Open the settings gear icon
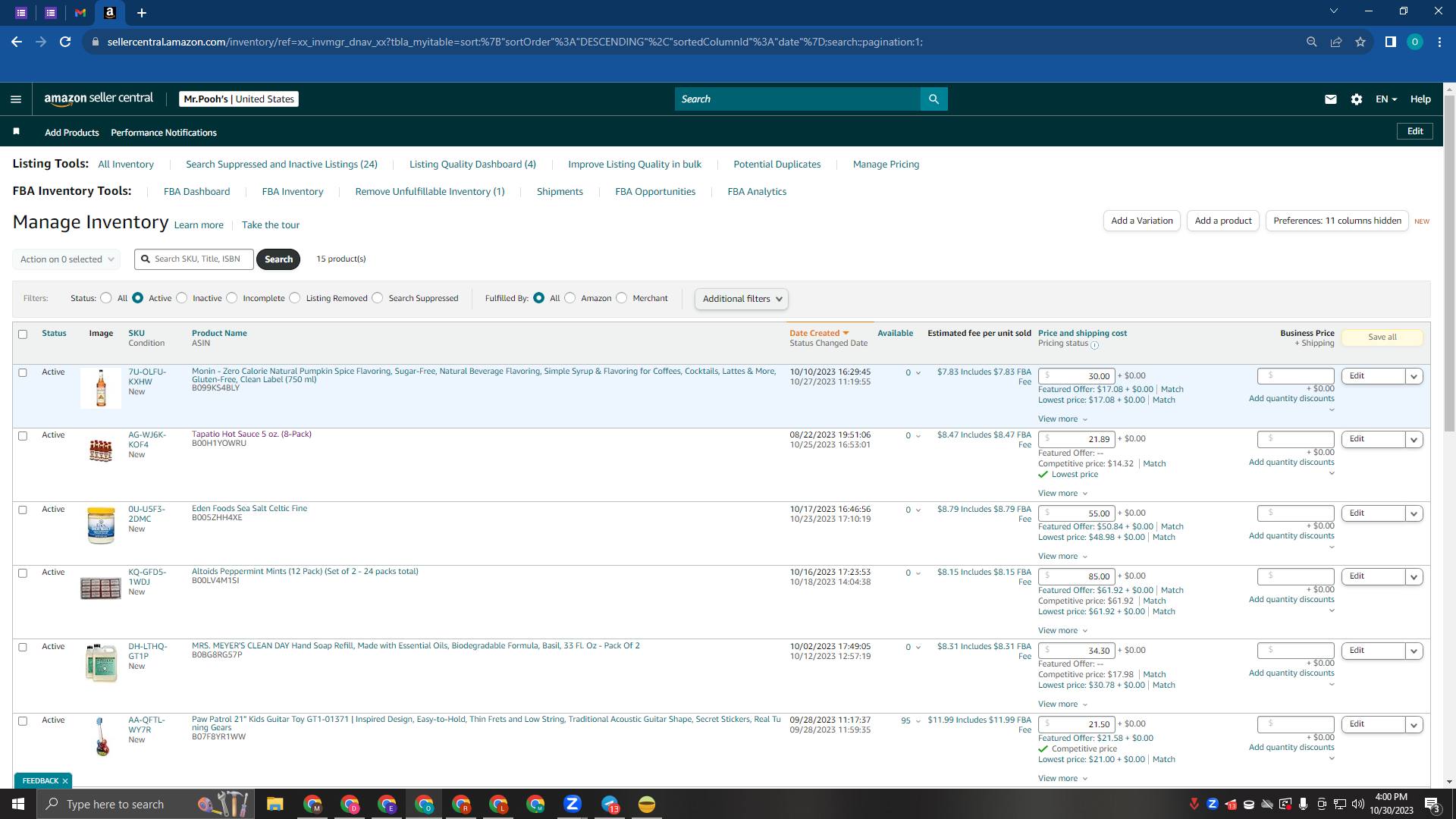This screenshot has width=1456, height=819. pos(1357,99)
